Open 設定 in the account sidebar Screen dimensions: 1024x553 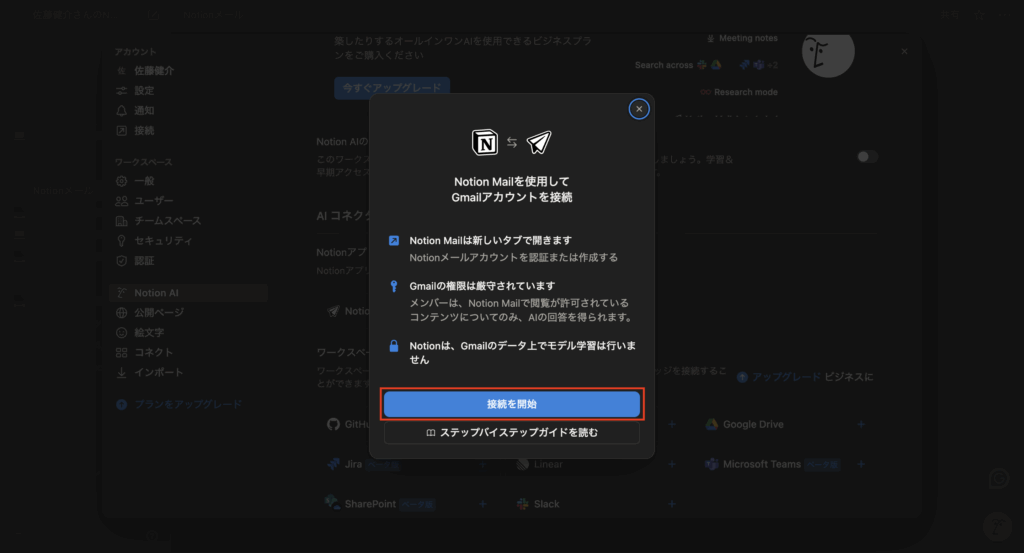click(143, 91)
